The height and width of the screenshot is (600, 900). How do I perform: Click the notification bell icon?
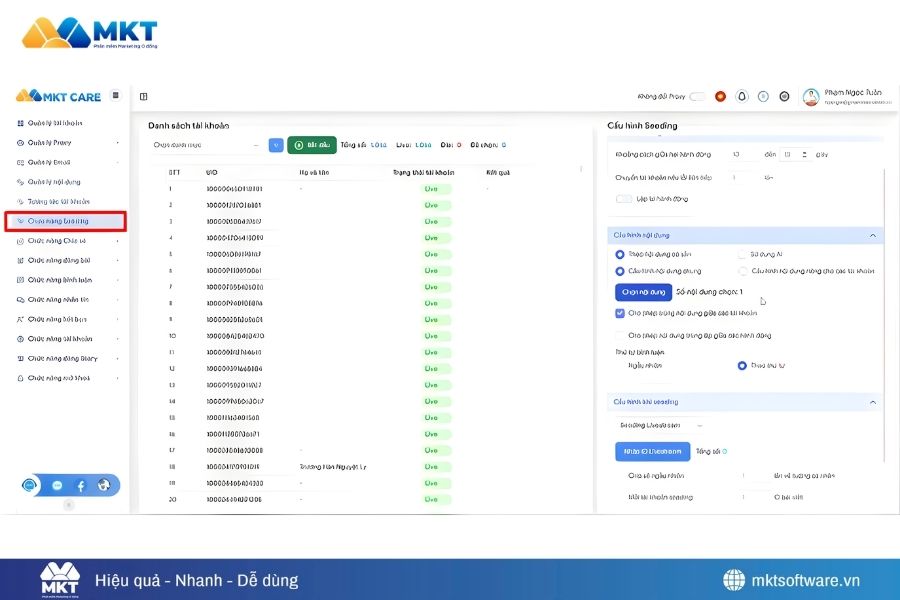pos(742,97)
